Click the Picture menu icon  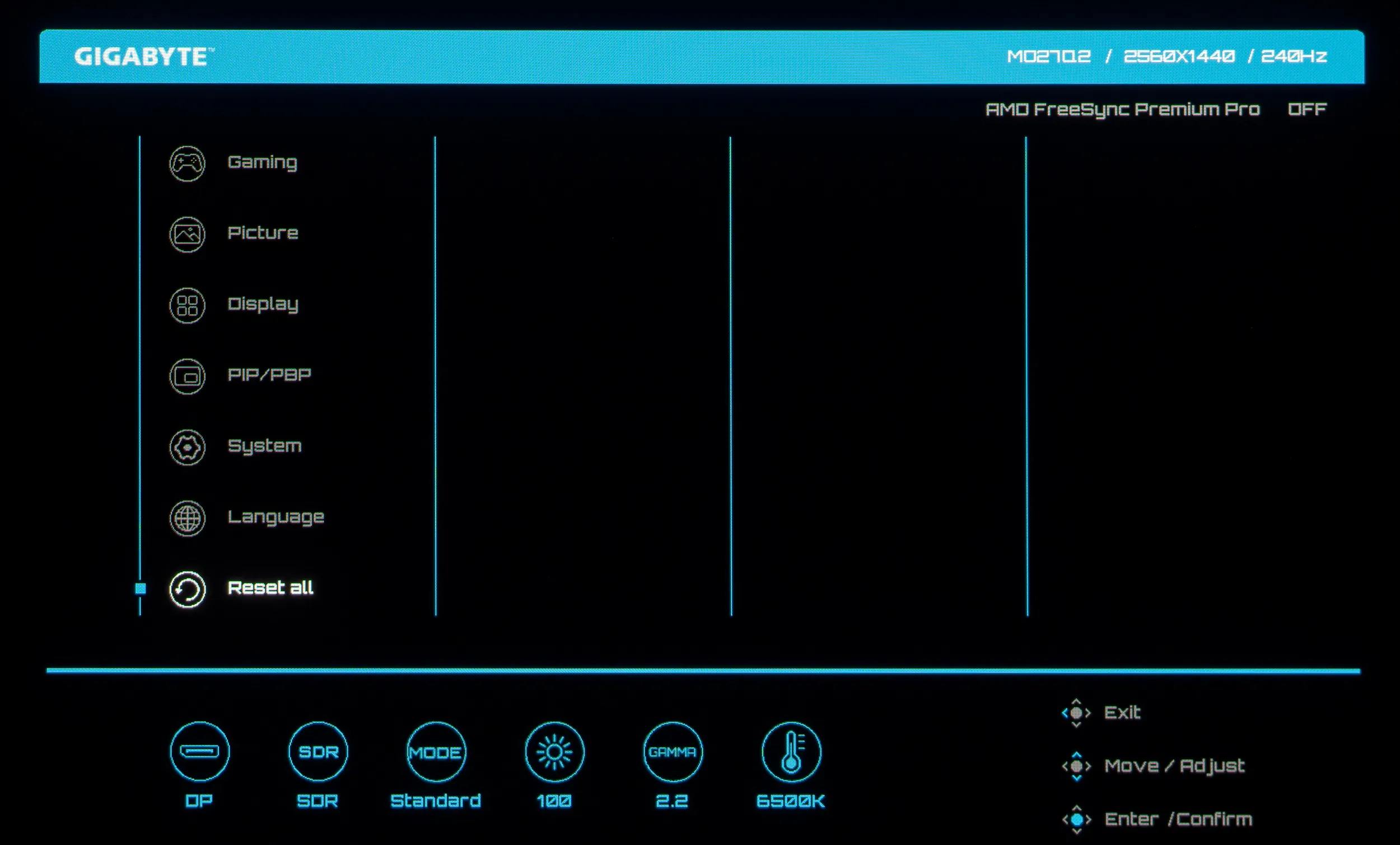pos(187,234)
